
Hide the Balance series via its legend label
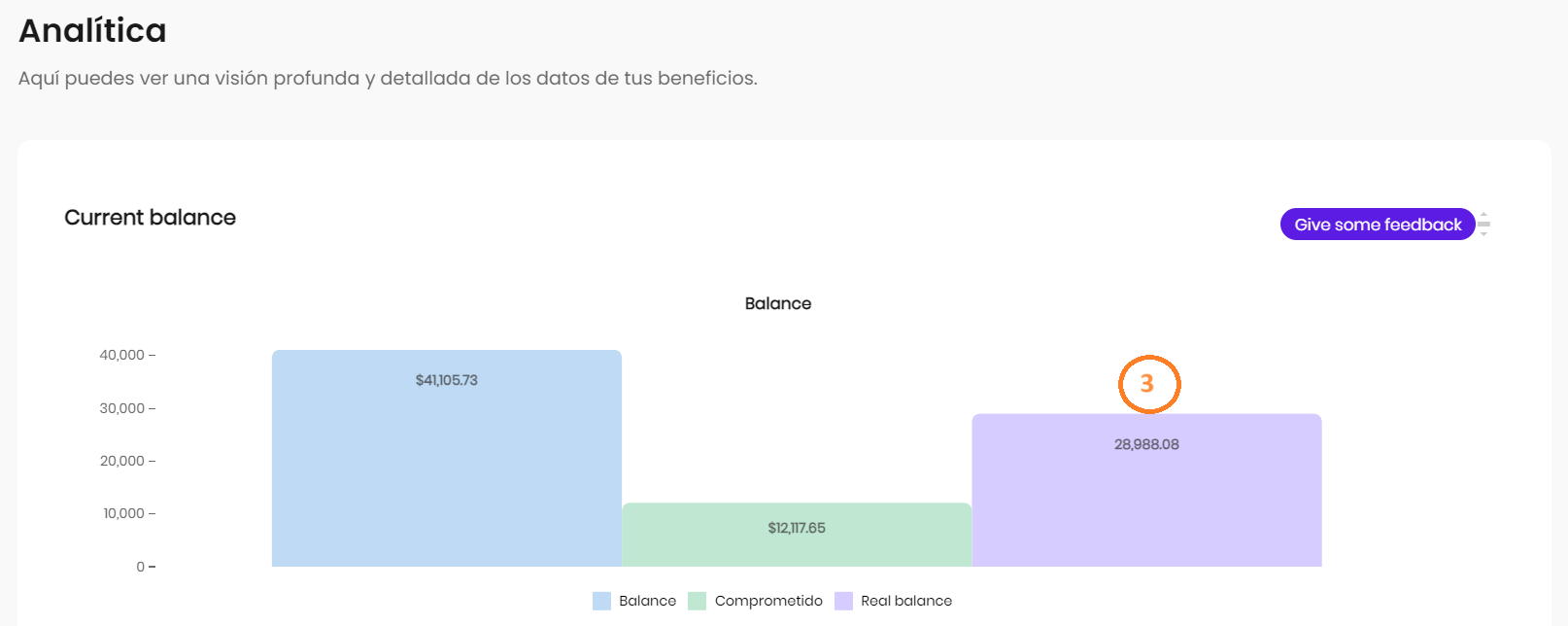[647, 601]
